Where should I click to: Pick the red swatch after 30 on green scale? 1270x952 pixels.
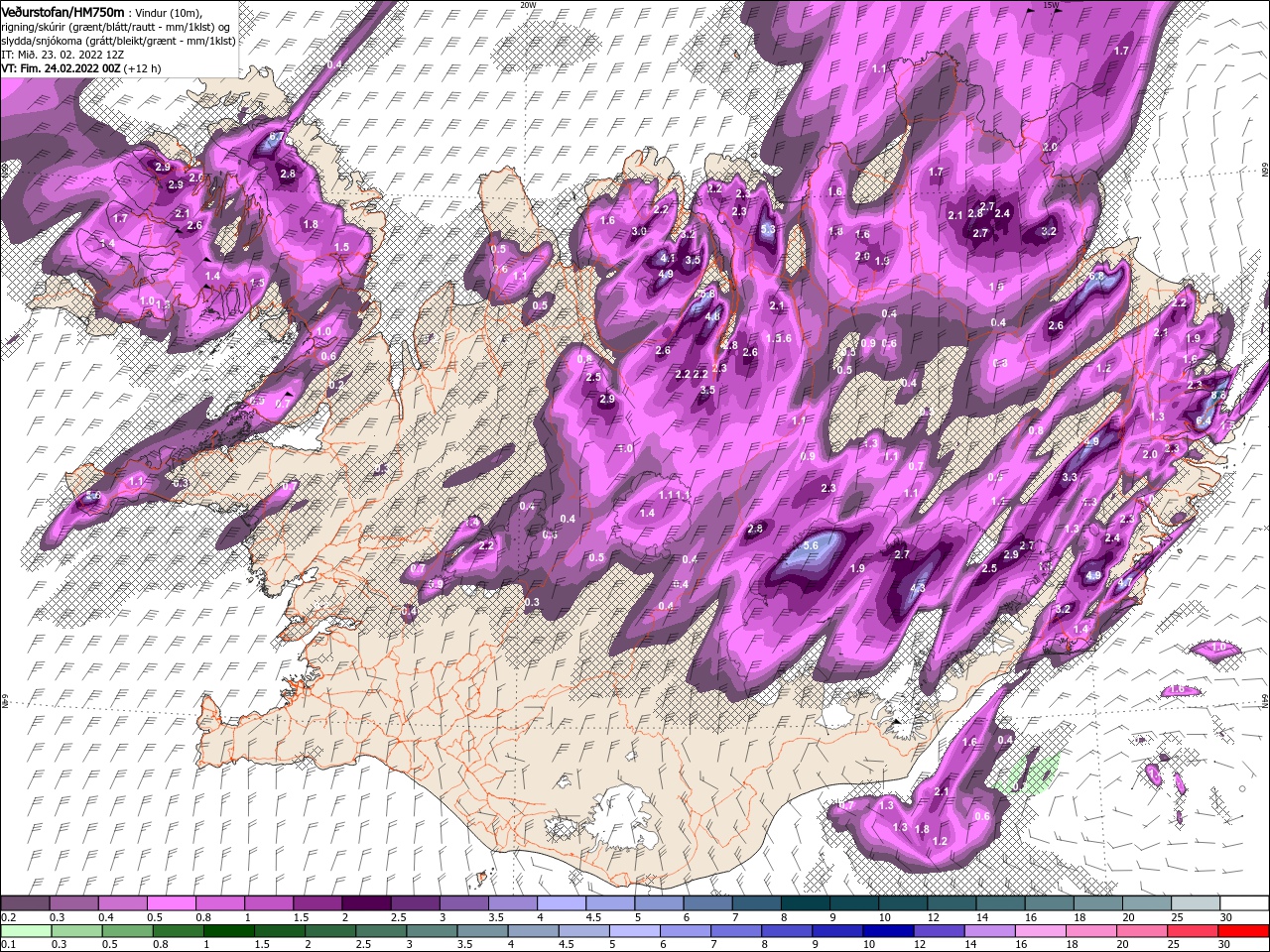point(1244,931)
